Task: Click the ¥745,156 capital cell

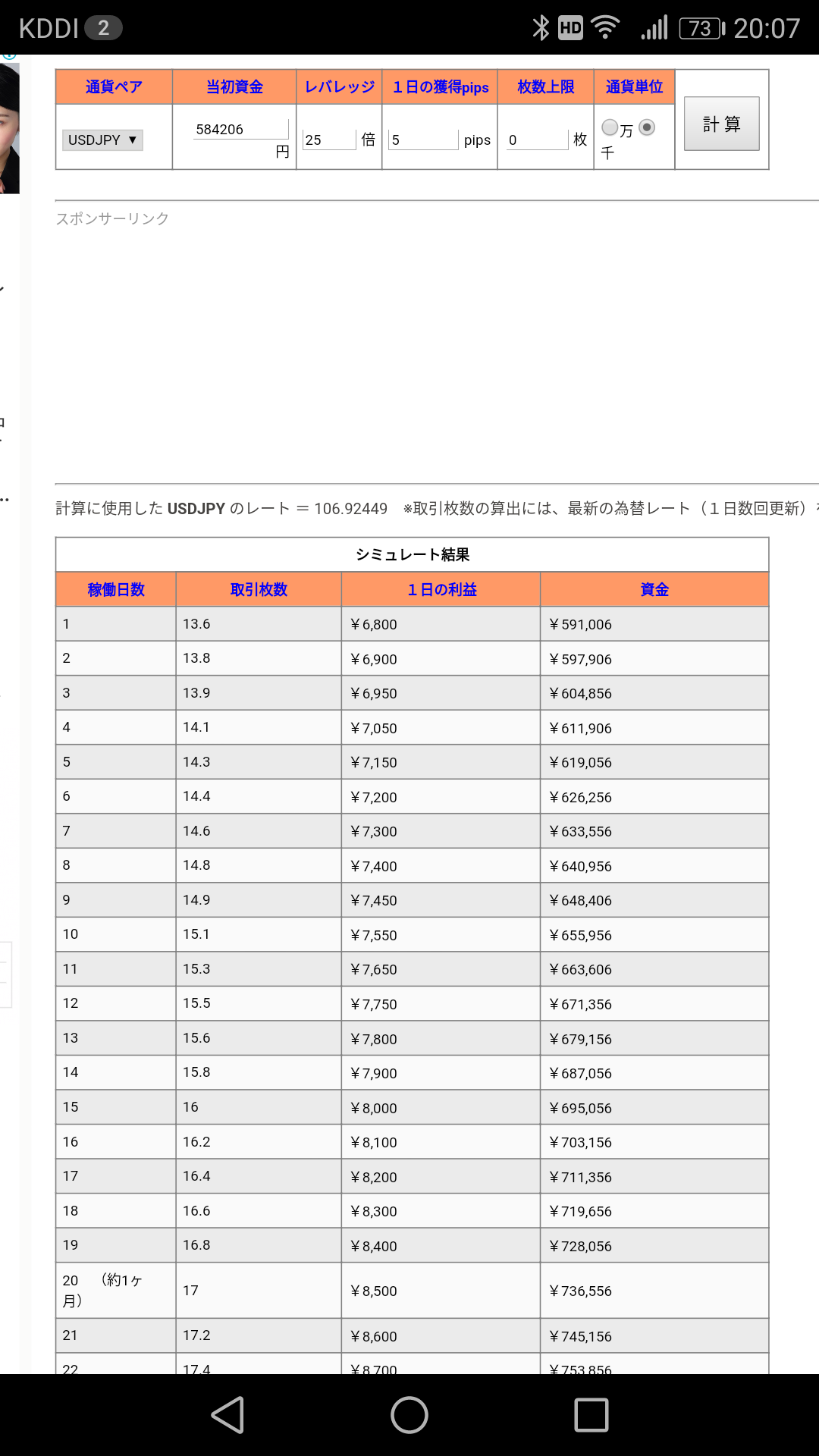Action: (x=654, y=1335)
